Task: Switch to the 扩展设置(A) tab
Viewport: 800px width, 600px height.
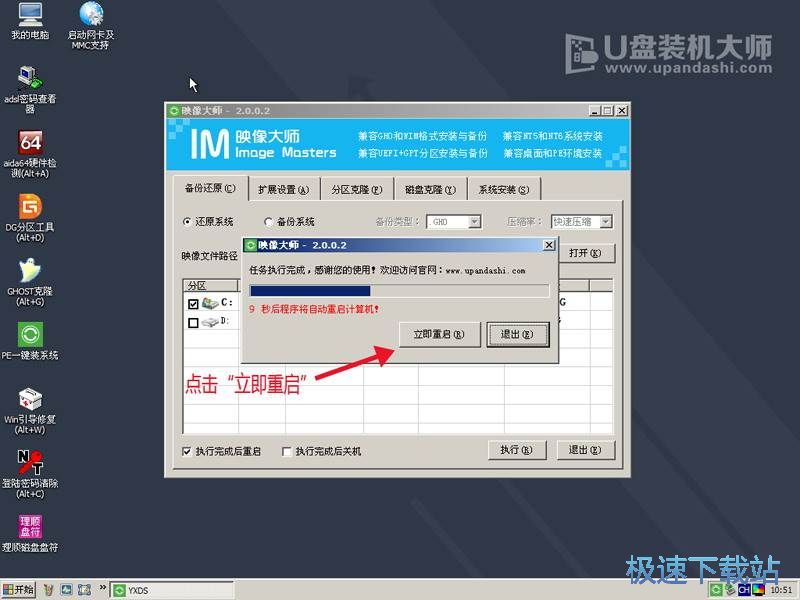Action: 284,190
